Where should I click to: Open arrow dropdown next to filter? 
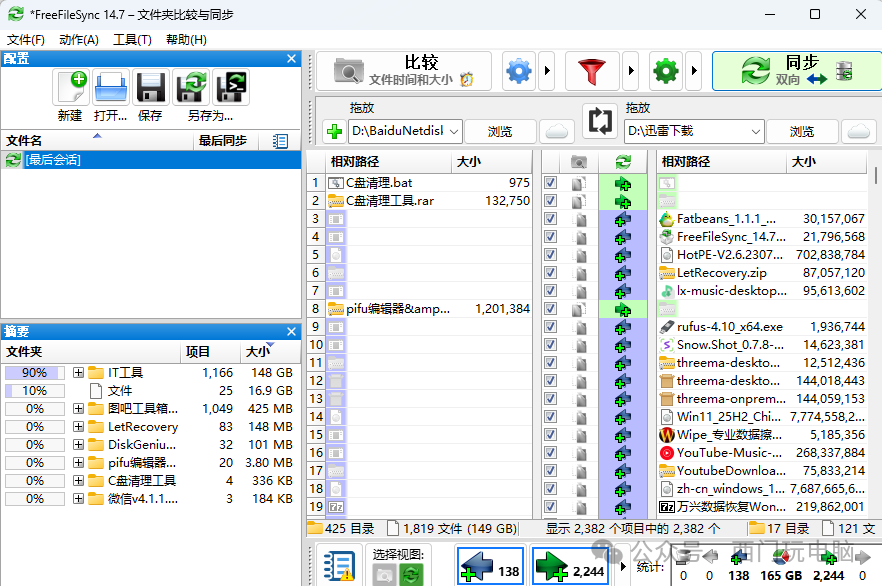pyautogui.click(x=631, y=71)
